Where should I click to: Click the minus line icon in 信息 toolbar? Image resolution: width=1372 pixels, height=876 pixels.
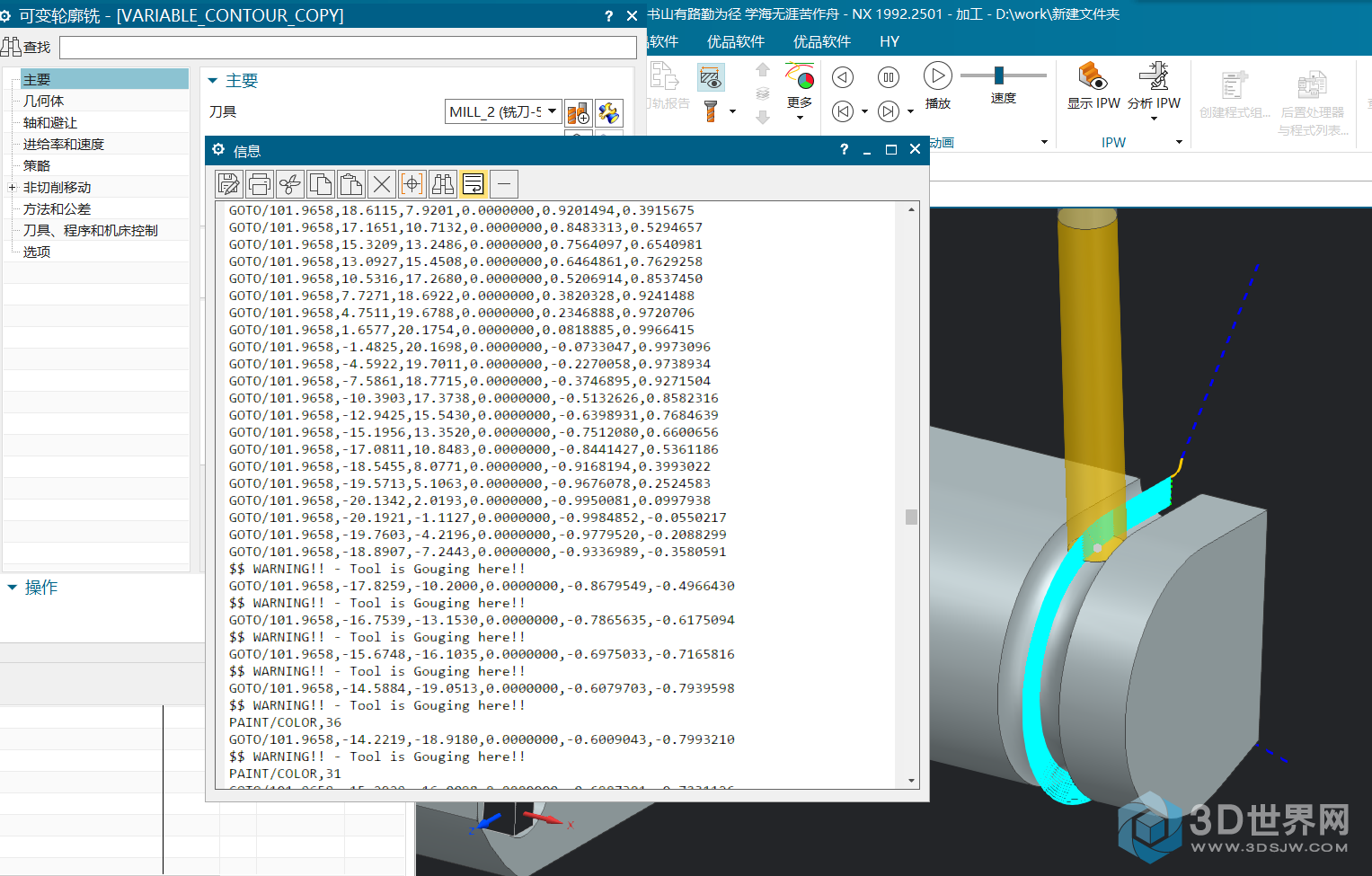coord(504,184)
